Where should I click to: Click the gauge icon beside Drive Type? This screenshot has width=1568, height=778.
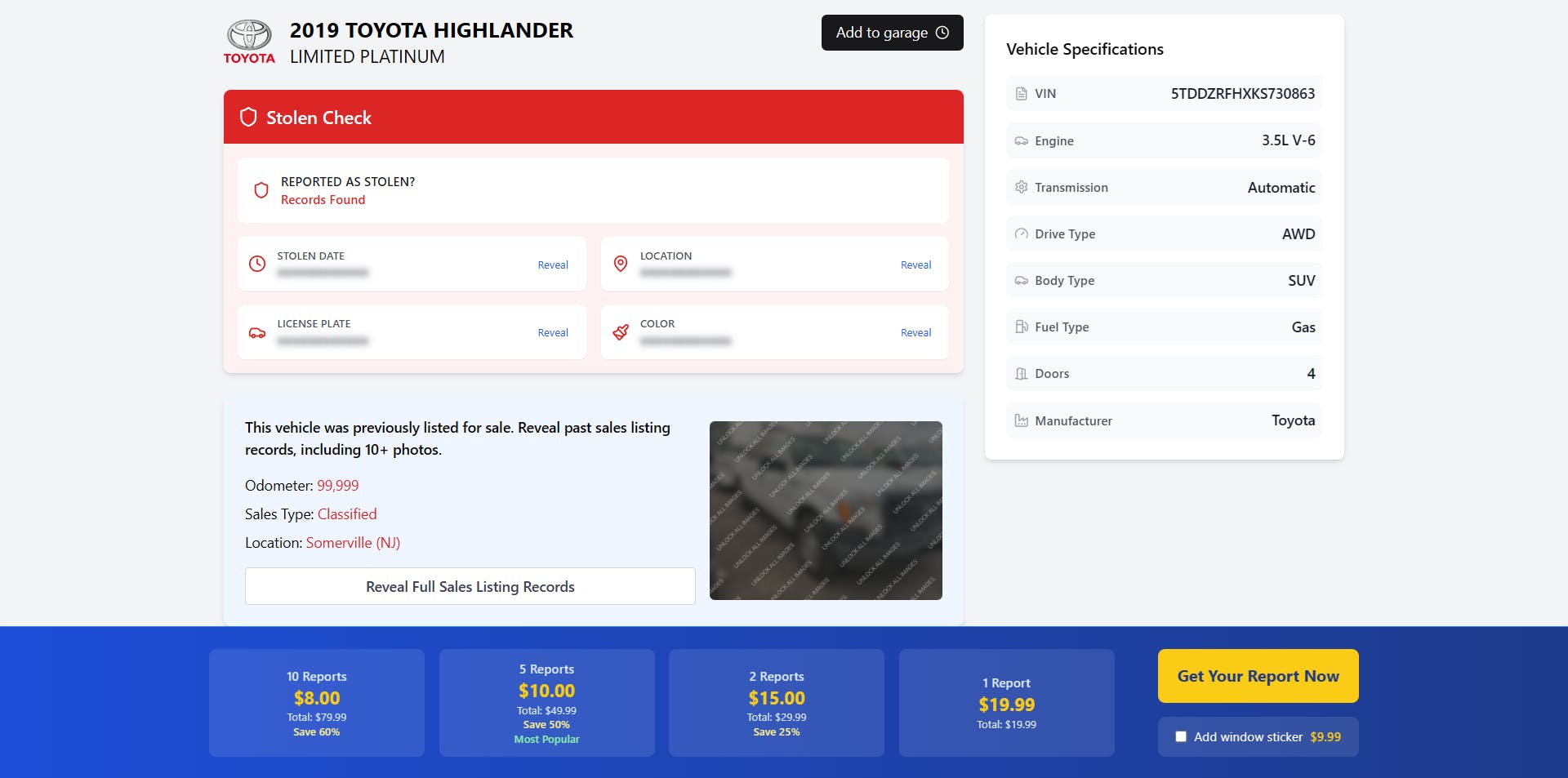coord(1021,233)
